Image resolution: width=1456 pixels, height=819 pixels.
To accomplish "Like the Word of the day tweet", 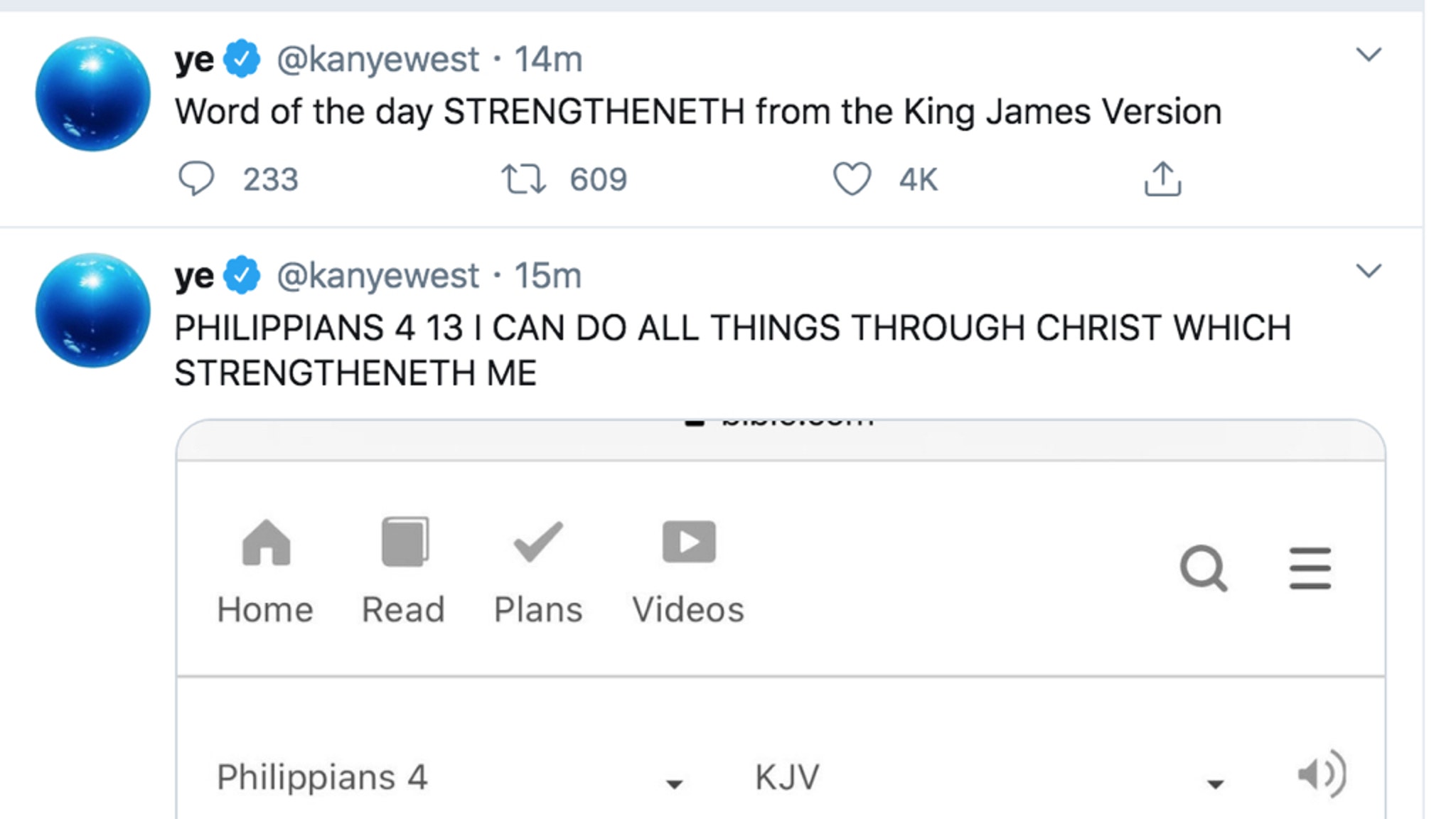I will 852,178.
